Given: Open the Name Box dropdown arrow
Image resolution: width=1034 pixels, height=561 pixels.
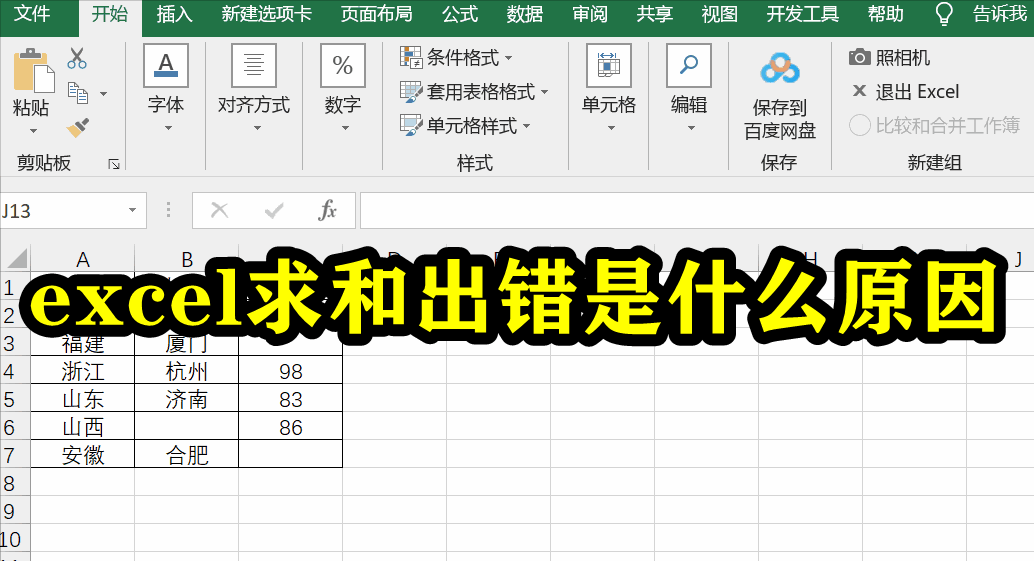Looking at the screenshot, I should [133, 210].
